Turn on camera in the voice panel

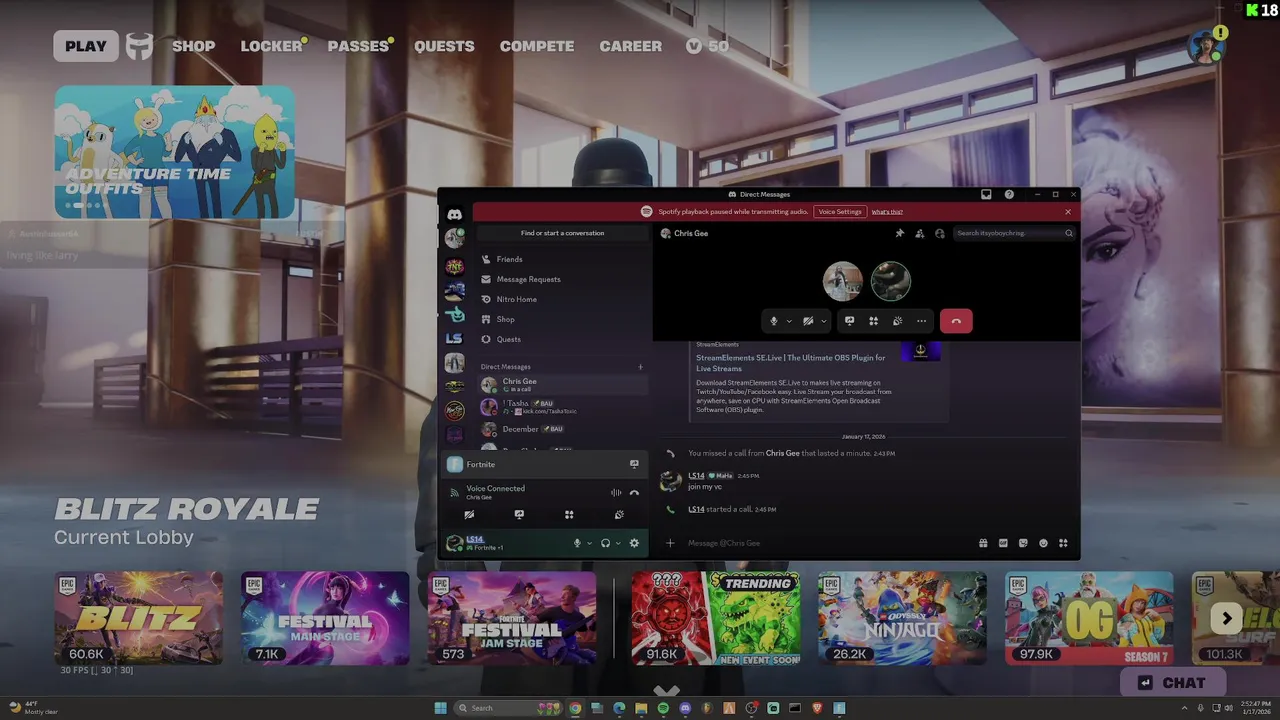click(x=469, y=515)
